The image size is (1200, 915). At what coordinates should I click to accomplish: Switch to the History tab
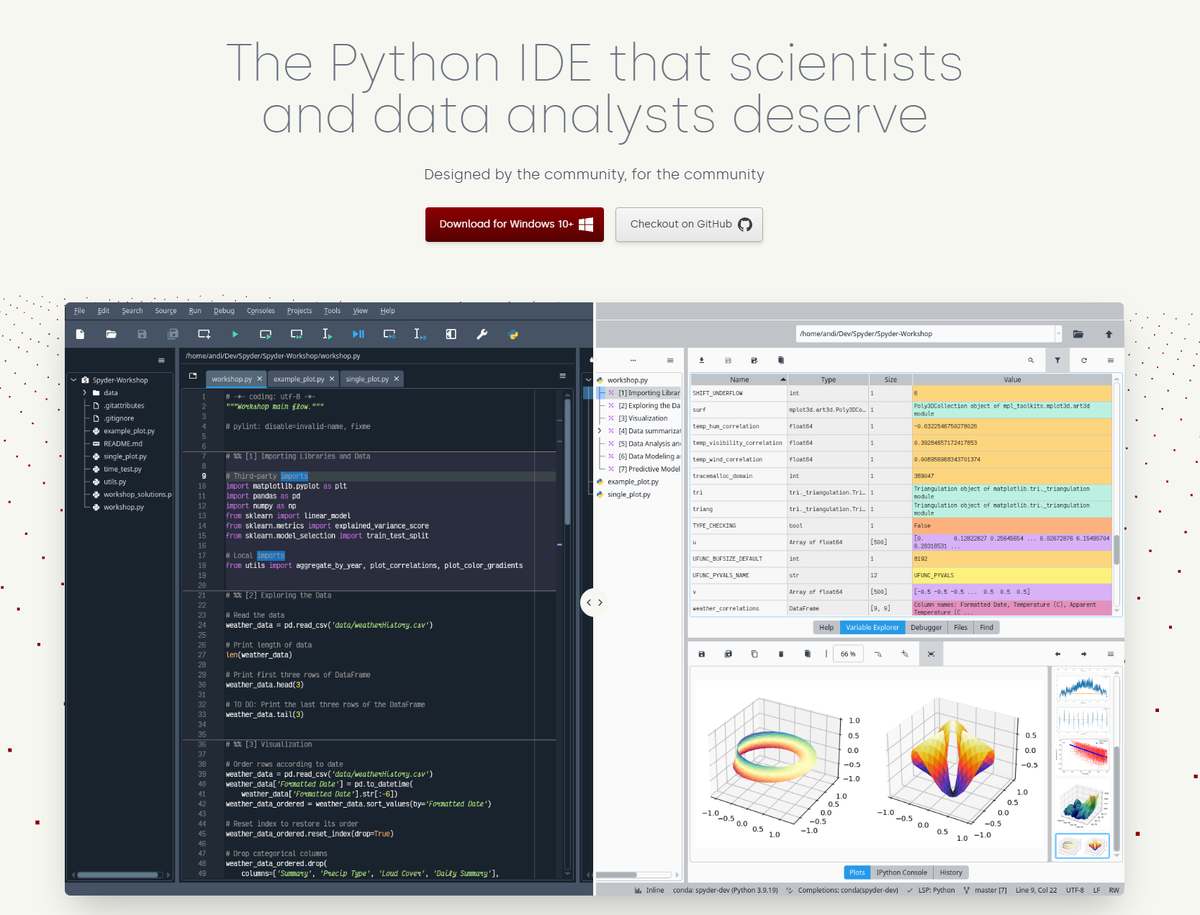coord(951,872)
